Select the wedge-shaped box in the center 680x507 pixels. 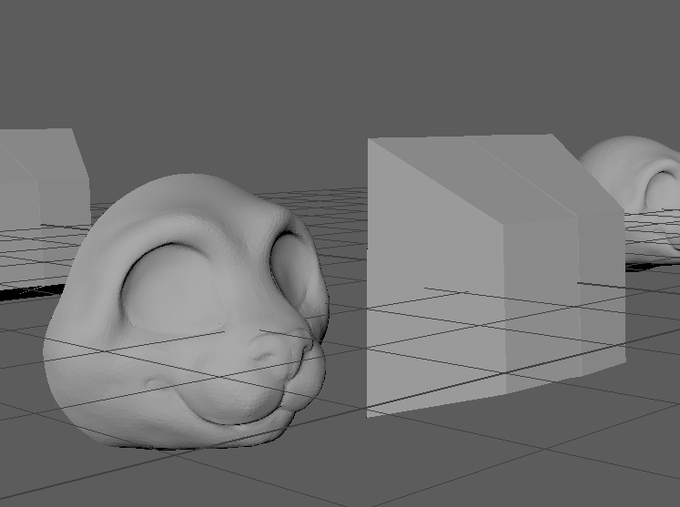[496, 276]
